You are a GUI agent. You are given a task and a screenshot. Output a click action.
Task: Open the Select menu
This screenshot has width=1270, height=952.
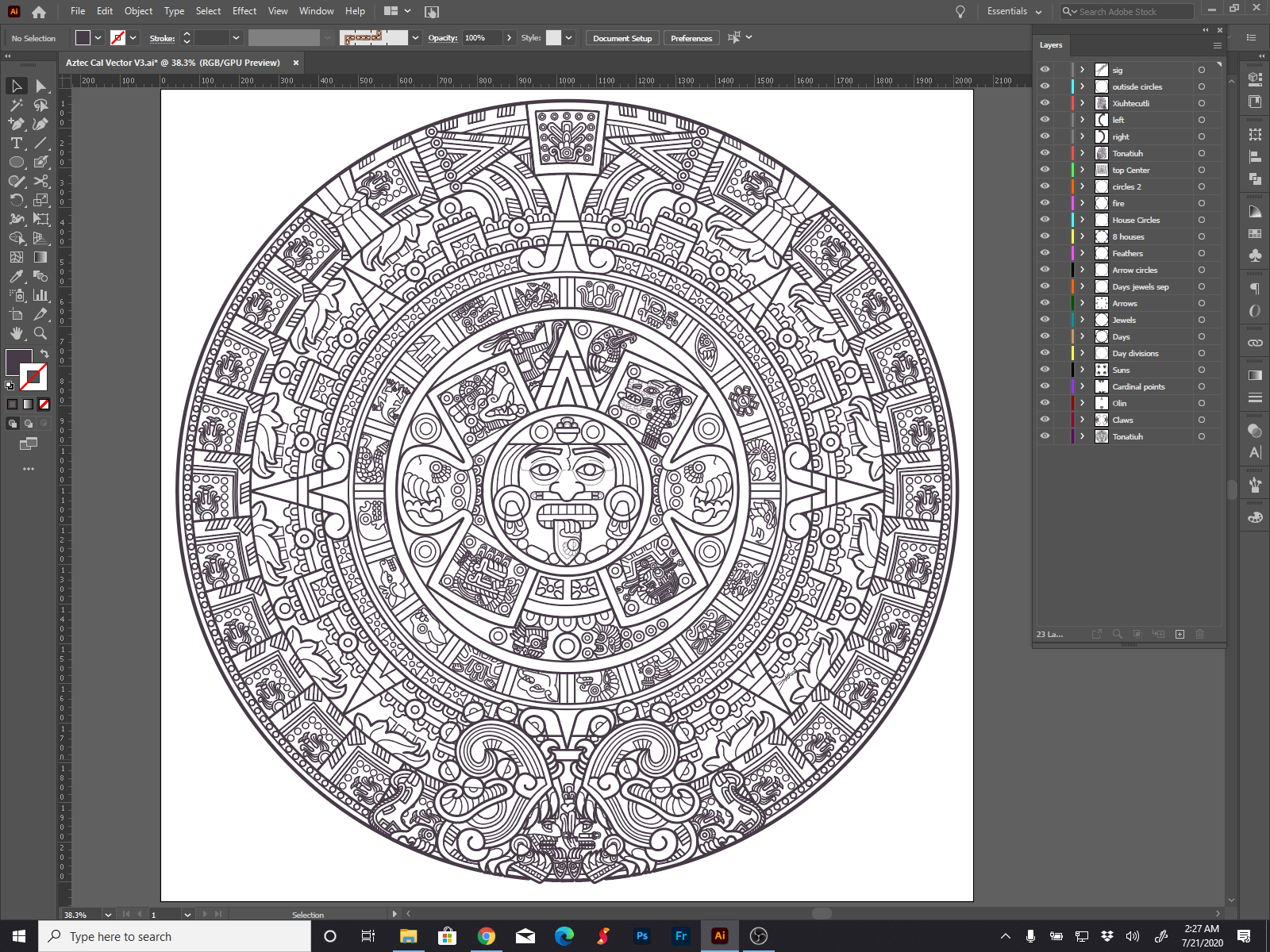pyautogui.click(x=208, y=11)
